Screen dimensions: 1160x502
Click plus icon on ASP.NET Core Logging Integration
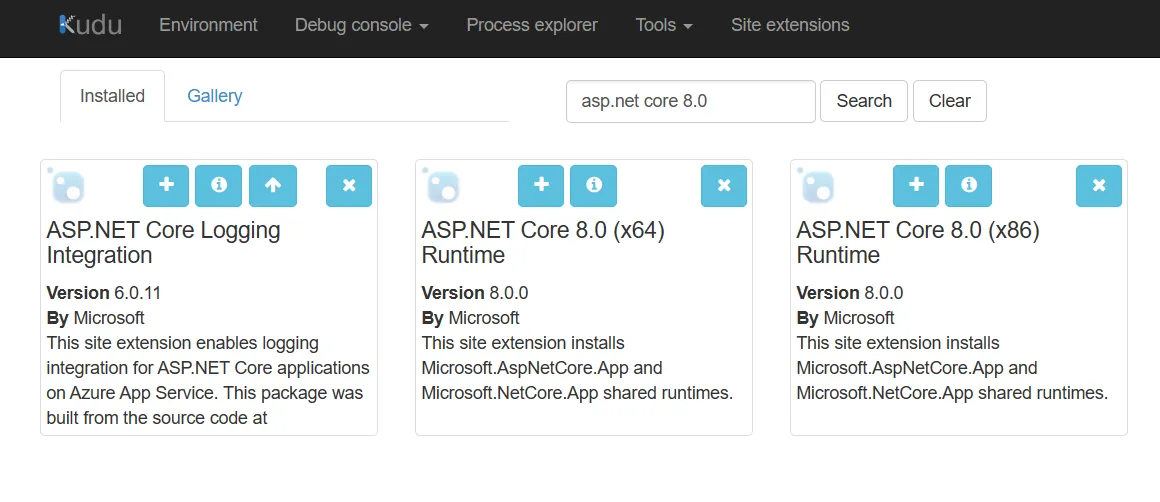pos(166,185)
